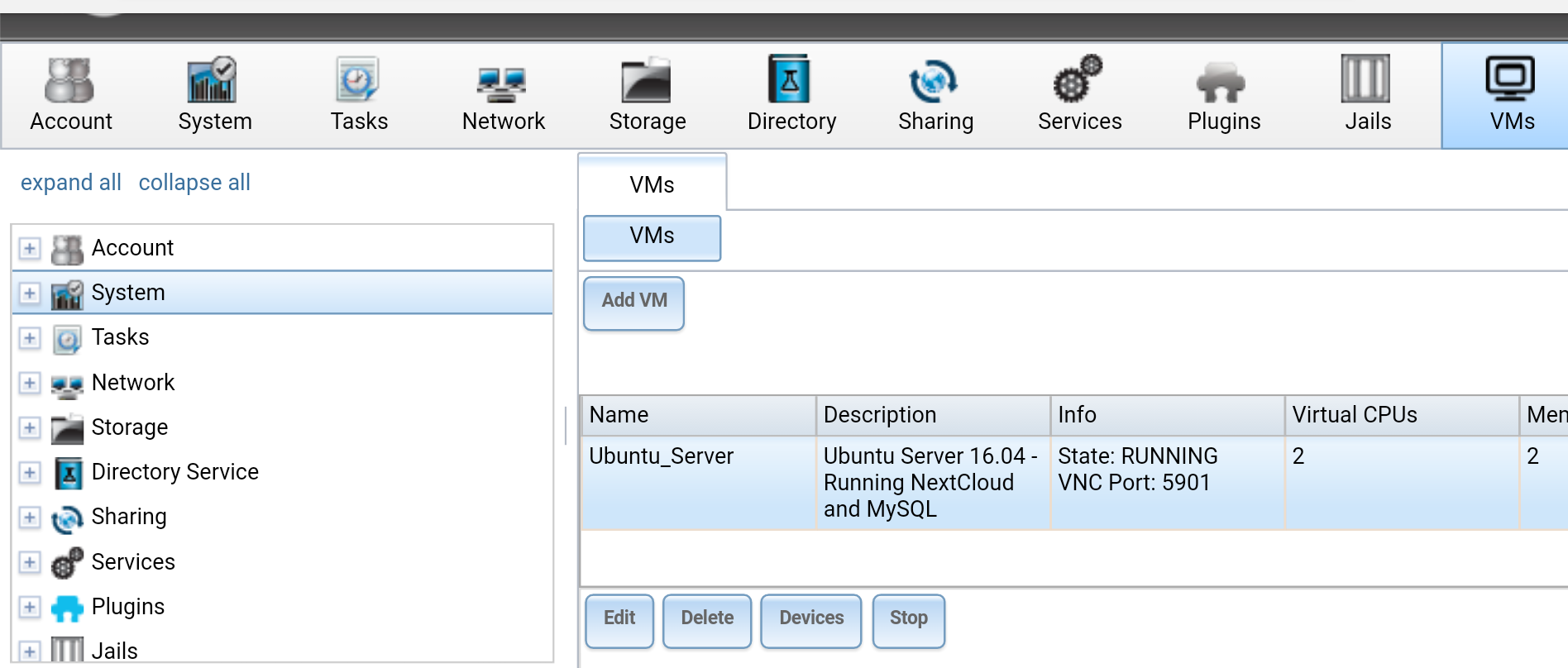The image size is (1568, 668).
Task: Expand the Account tree node
Action: (30, 248)
